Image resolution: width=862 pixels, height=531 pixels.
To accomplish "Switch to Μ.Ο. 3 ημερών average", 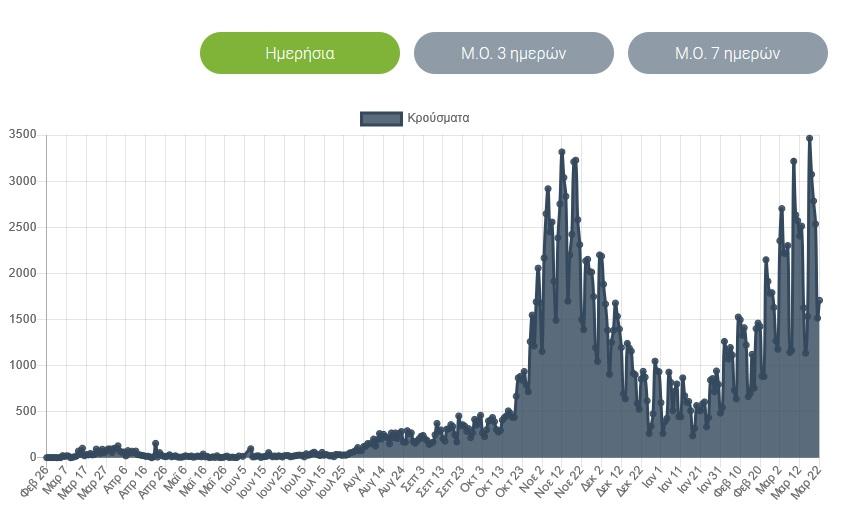I will click(513, 53).
